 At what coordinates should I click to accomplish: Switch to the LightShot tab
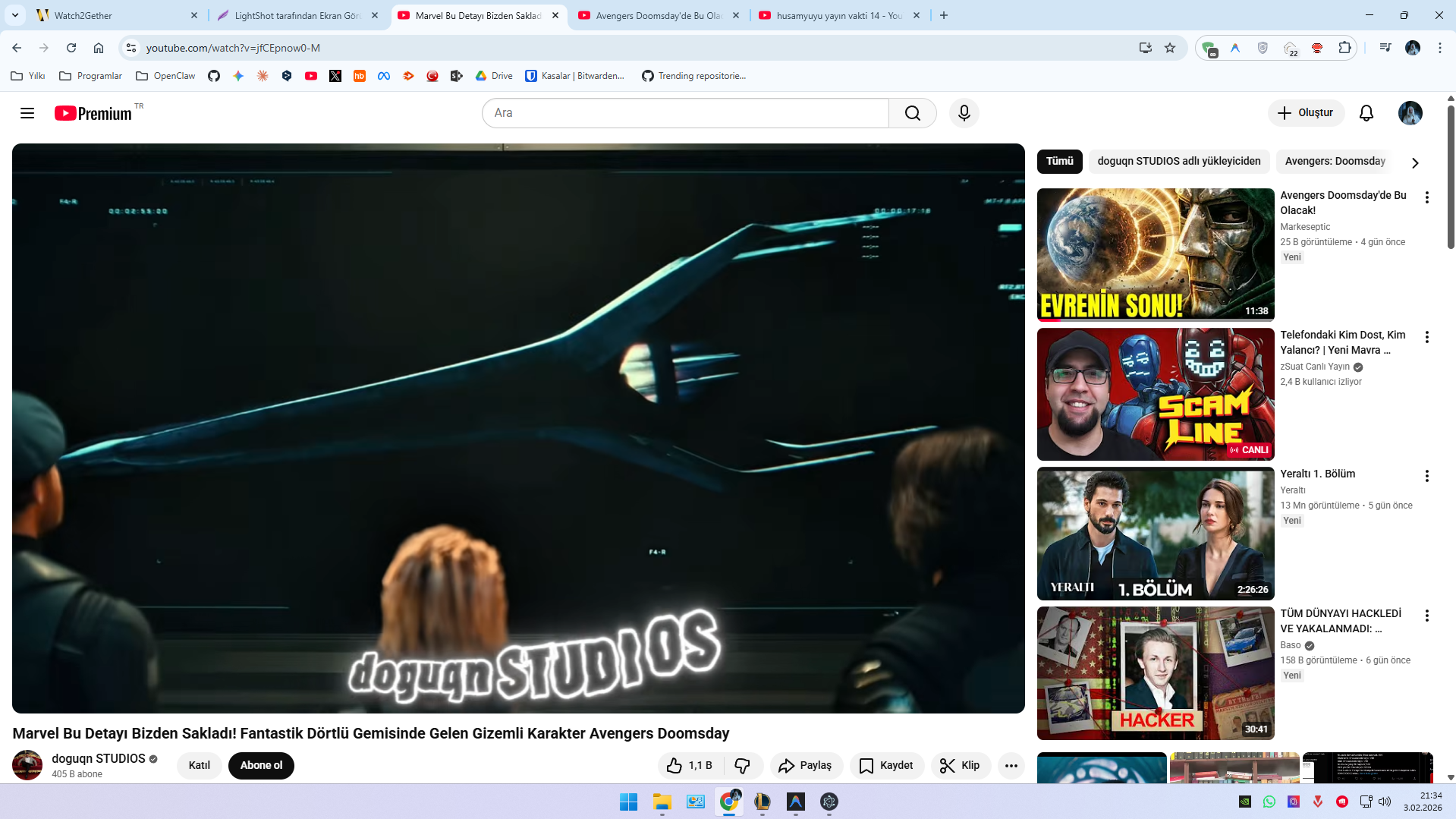point(297,15)
